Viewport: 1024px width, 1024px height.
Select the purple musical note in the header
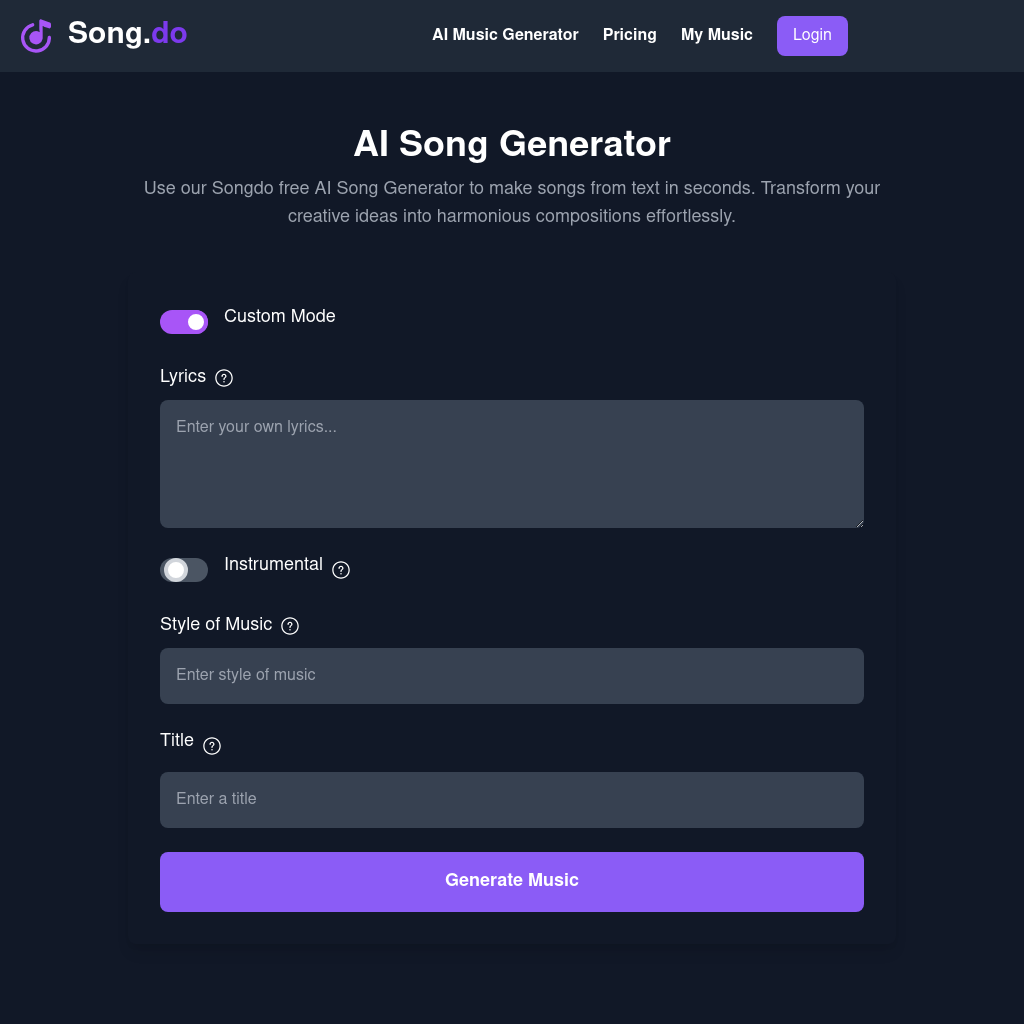tap(36, 35)
